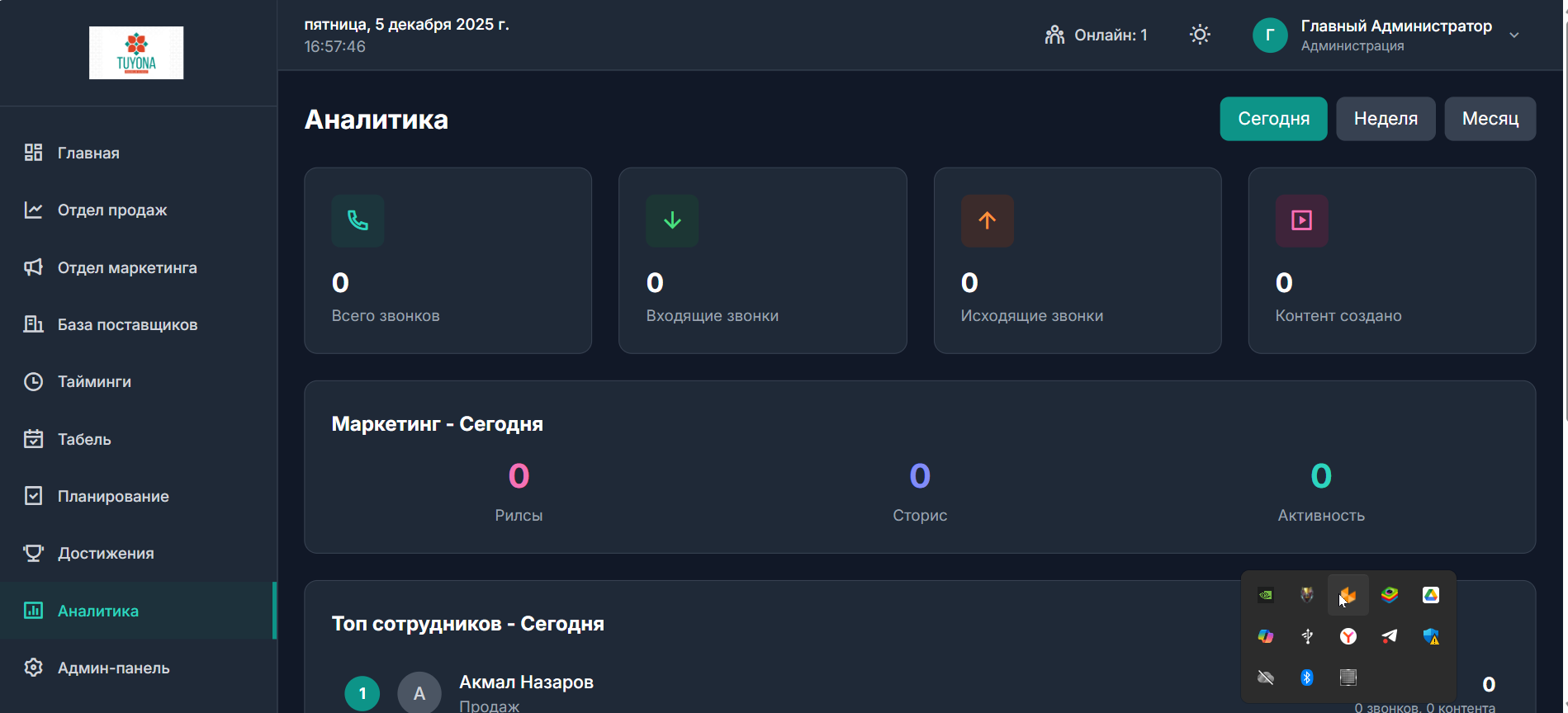Switch analytics period to Месяц
The width and height of the screenshot is (1568, 713).
(1490, 119)
